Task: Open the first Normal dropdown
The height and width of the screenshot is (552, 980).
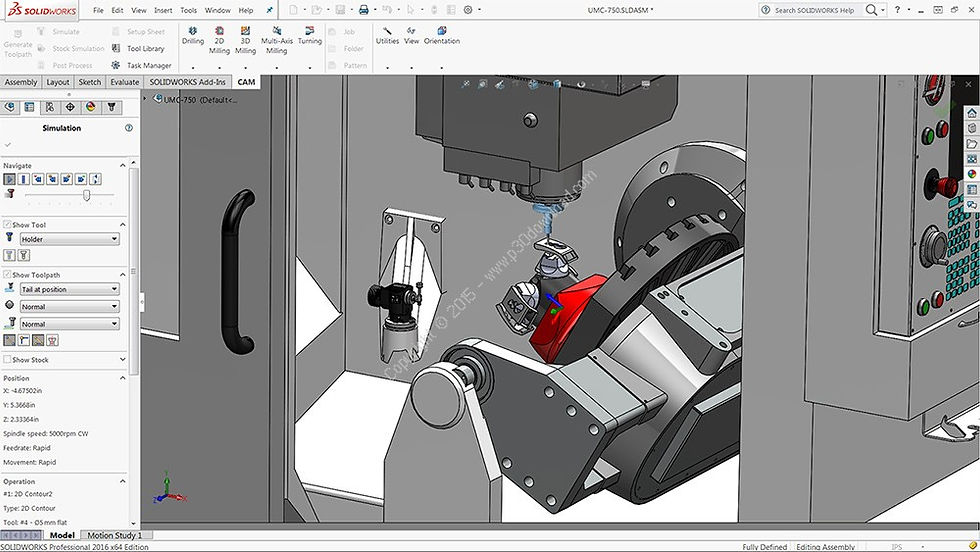Action: [69, 306]
